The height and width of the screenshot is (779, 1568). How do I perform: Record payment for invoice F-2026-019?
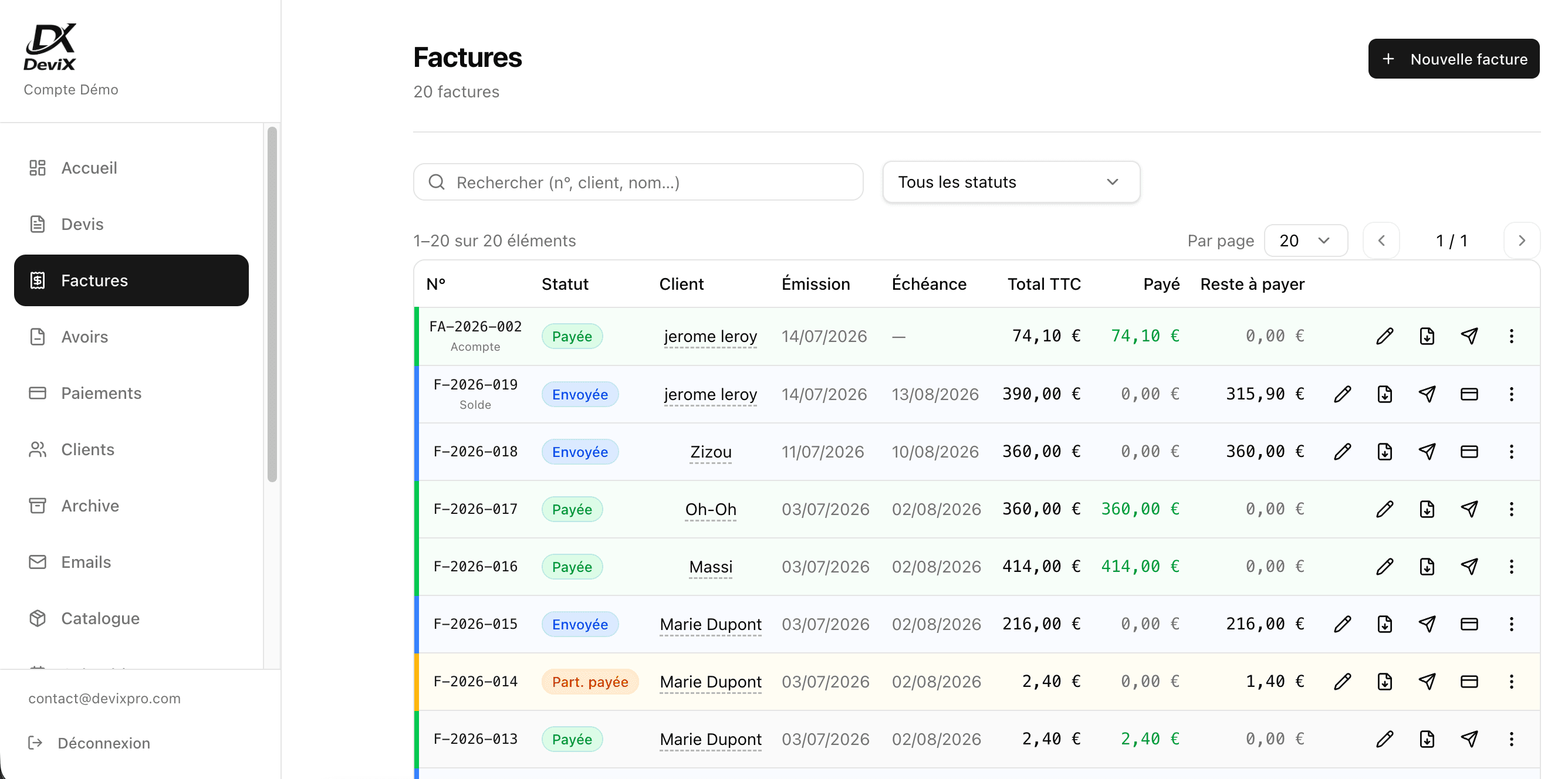(x=1469, y=394)
